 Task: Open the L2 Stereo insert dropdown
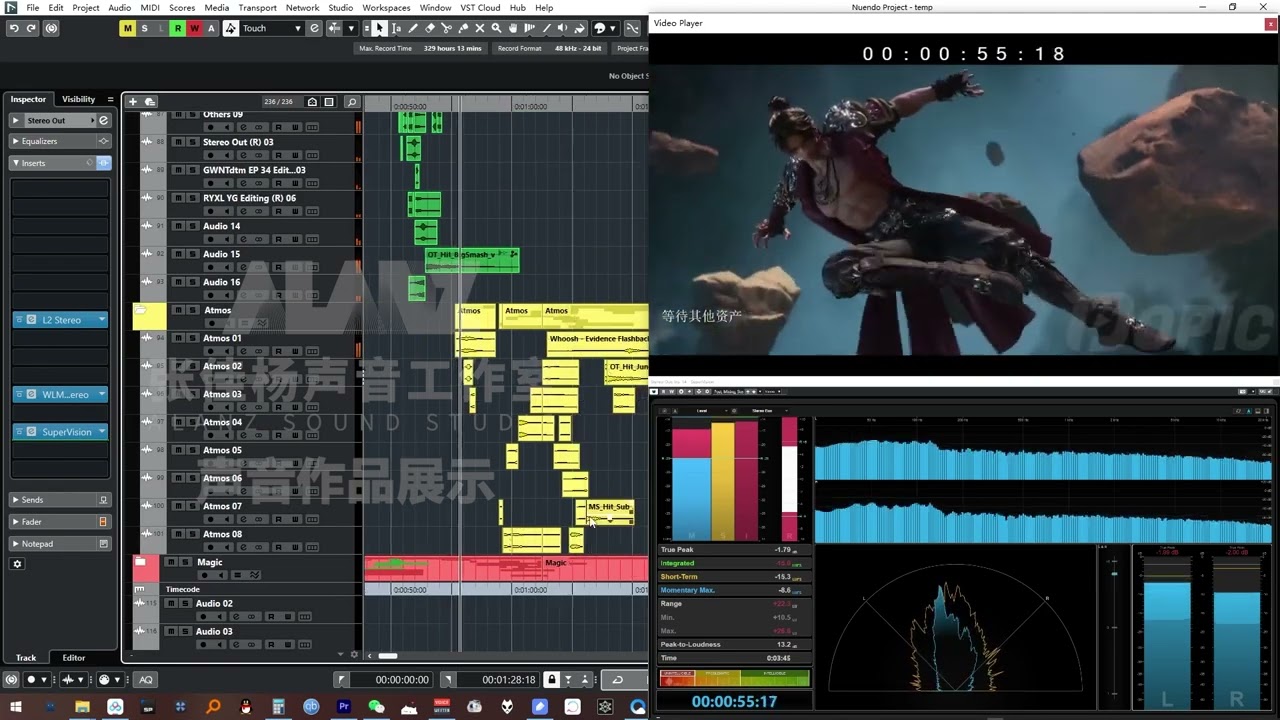click(102, 320)
